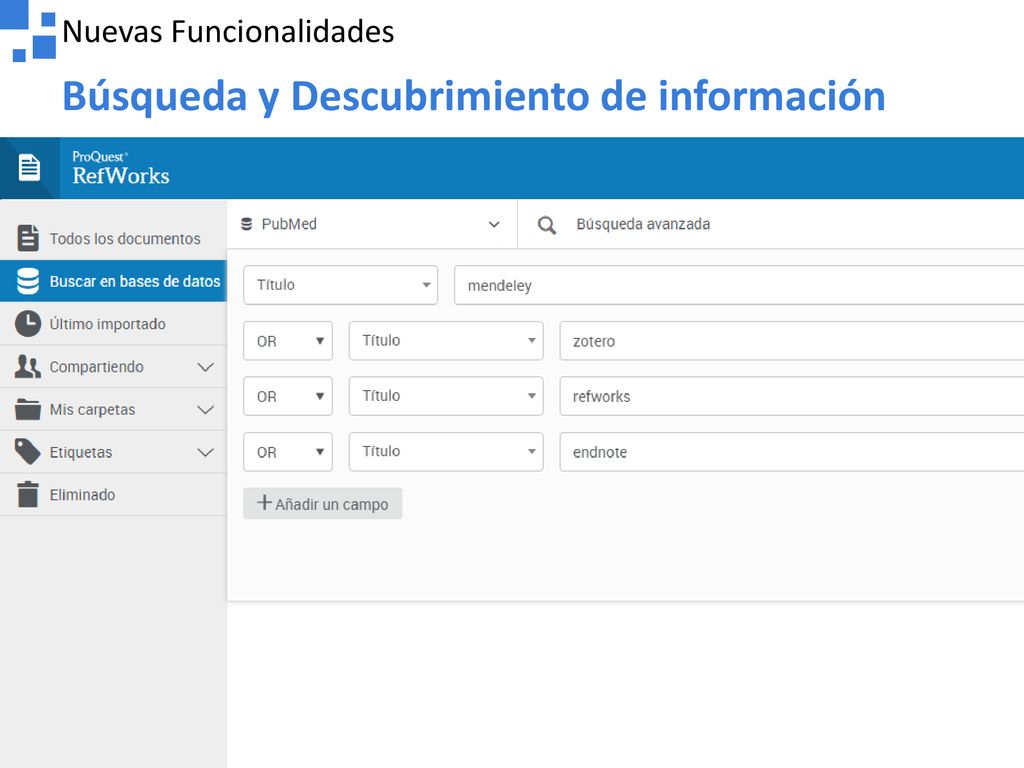Click the Búsqueda y Descubrimiento de información heading
This screenshot has width=1024, height=768.
click(x=473, y=96)
